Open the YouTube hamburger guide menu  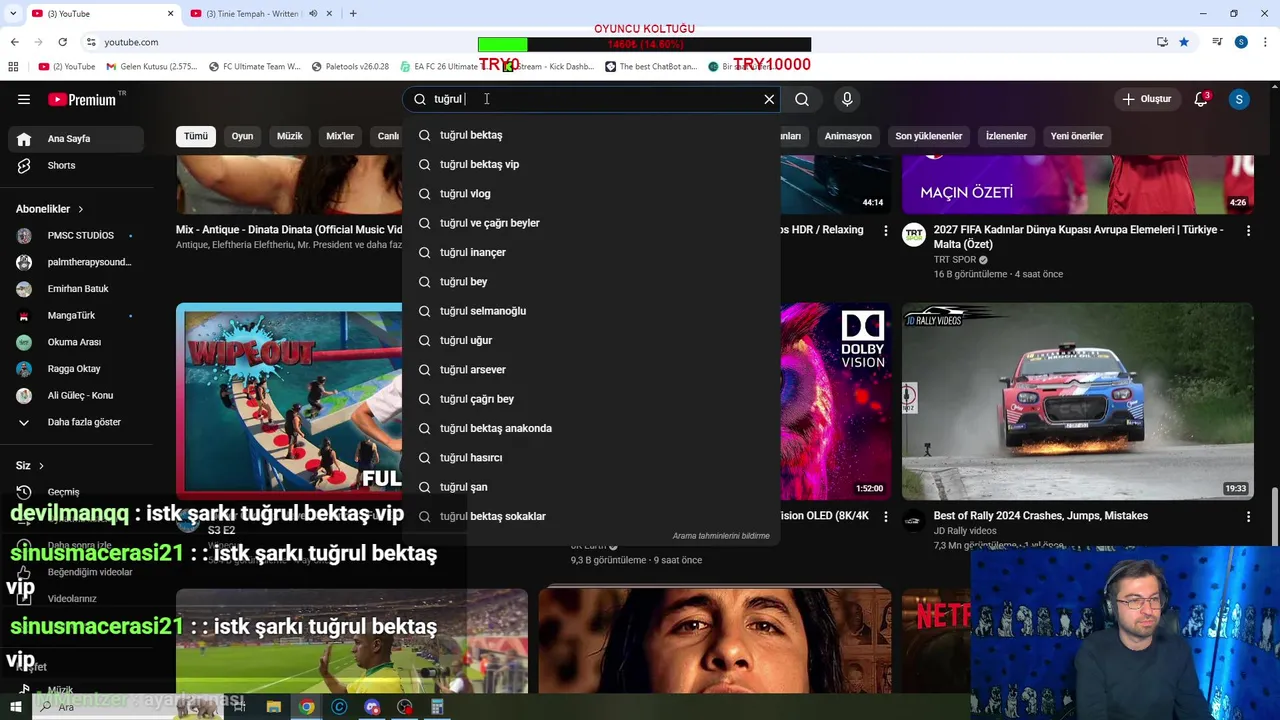(24, 99)
